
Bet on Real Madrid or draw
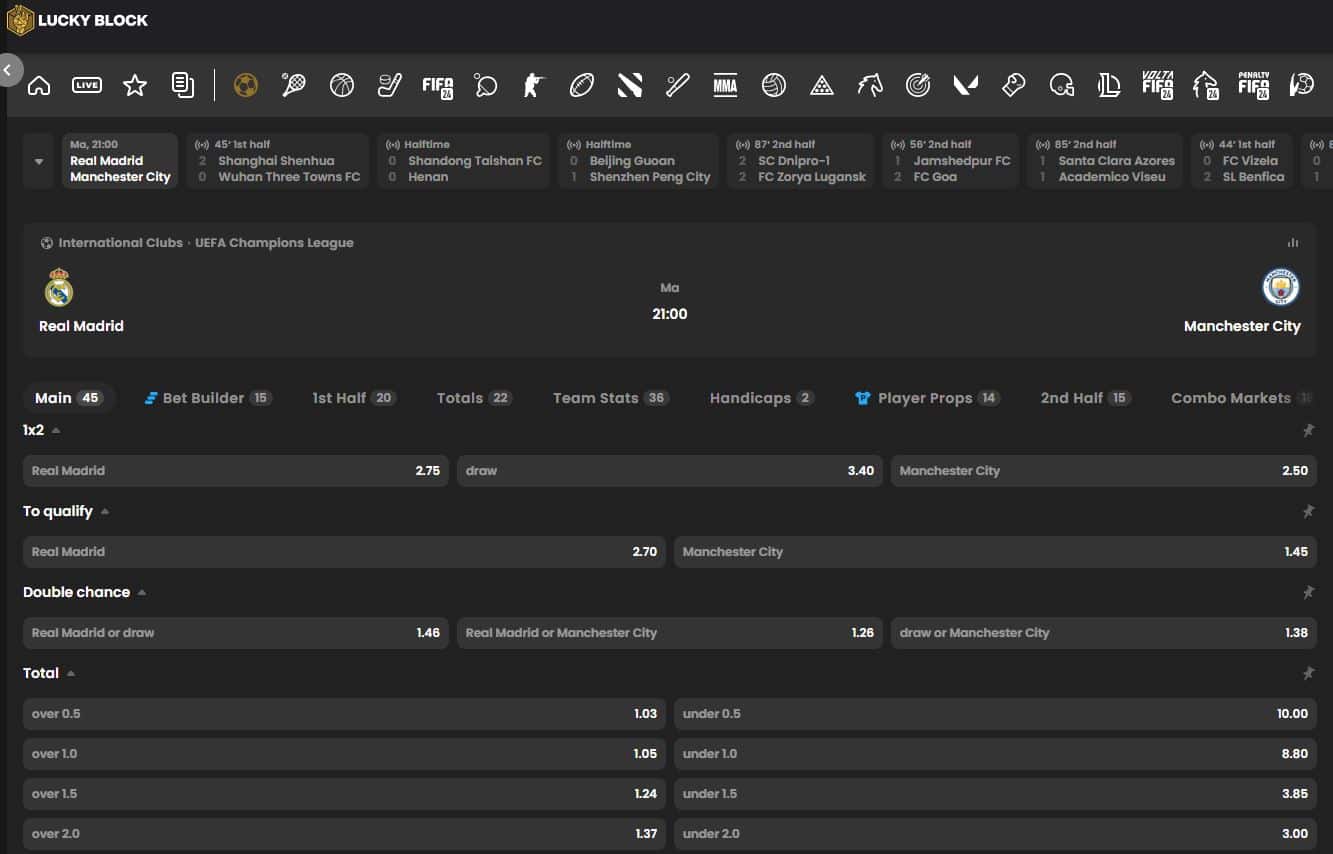pos(236,633)
